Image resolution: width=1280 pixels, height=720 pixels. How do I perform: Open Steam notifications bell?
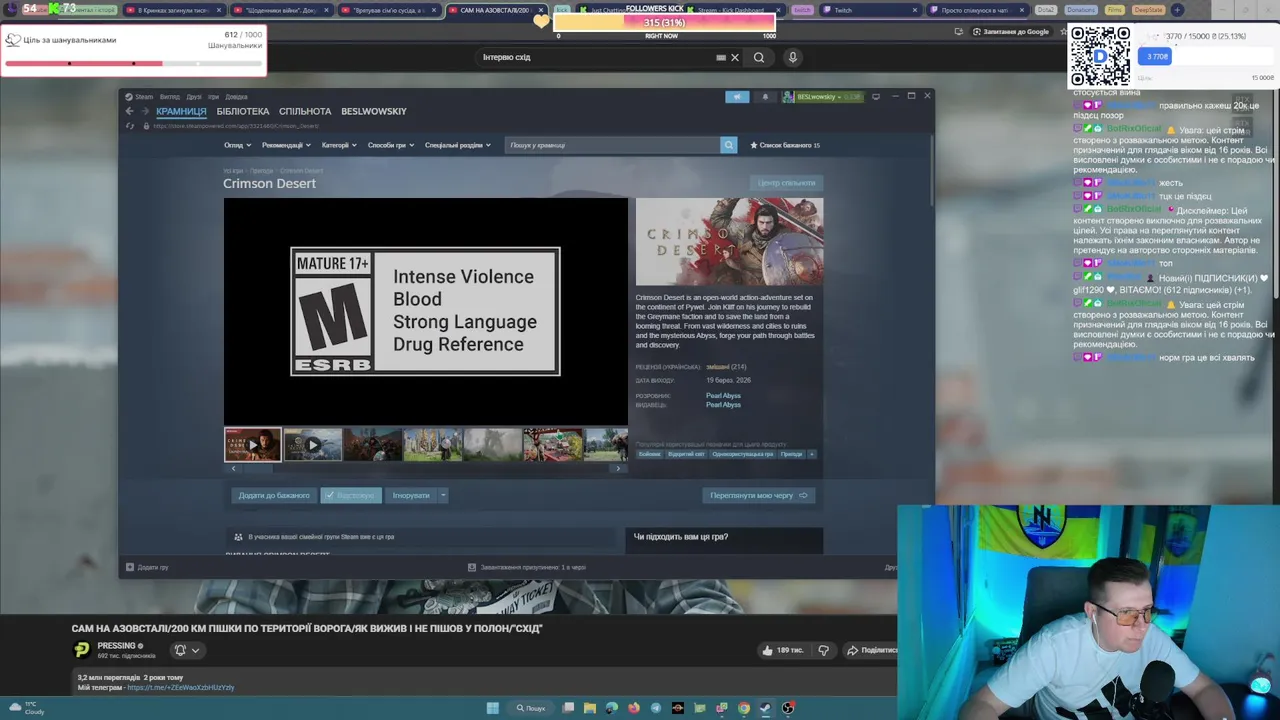click(x=765, y=97)
